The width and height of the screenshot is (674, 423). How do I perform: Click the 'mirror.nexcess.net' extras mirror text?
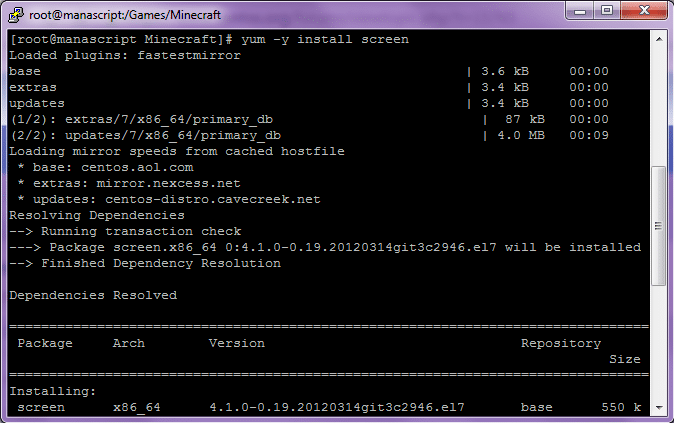coord(153,183)
